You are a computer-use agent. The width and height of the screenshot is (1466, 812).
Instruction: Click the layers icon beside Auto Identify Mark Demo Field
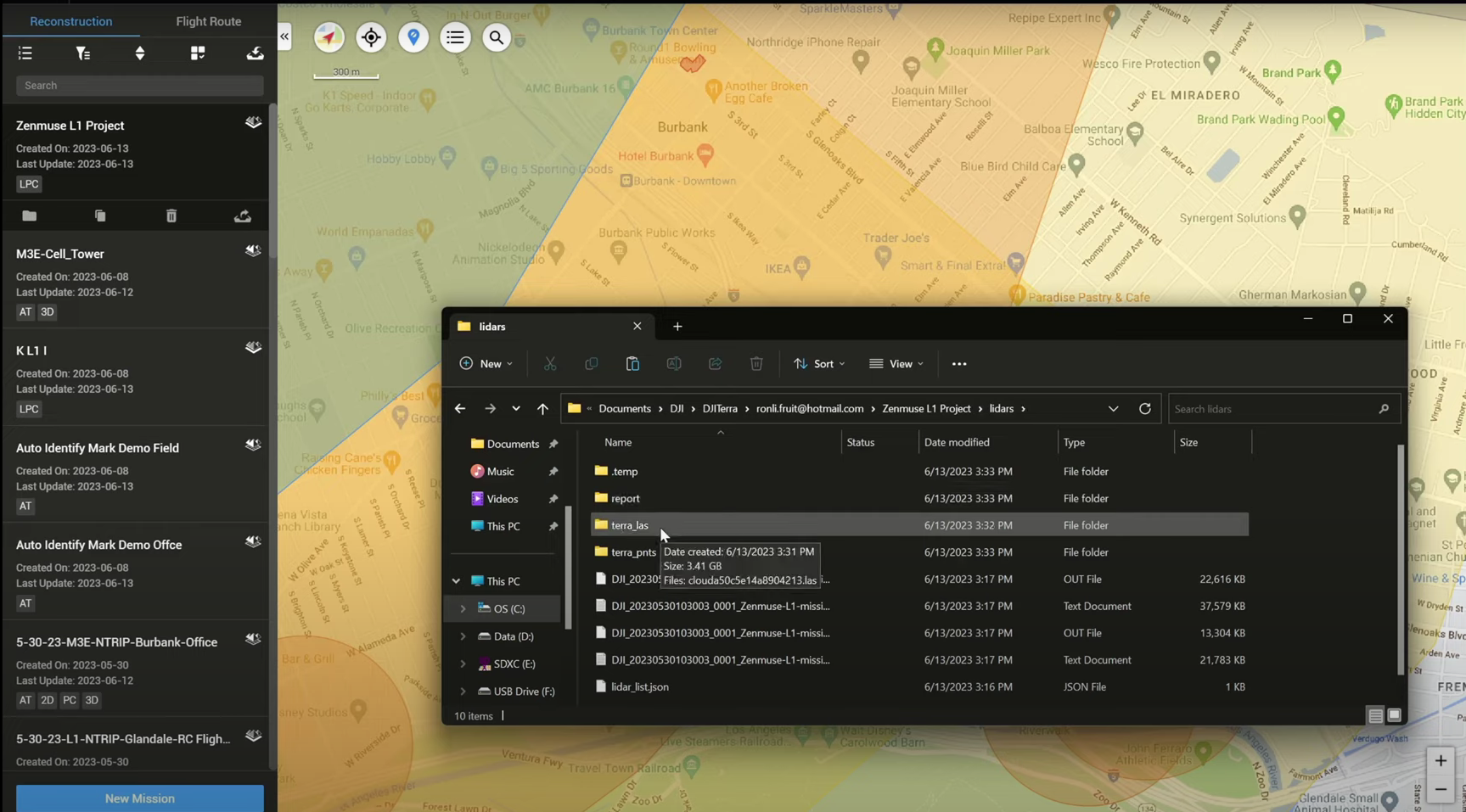click(253, 445)
